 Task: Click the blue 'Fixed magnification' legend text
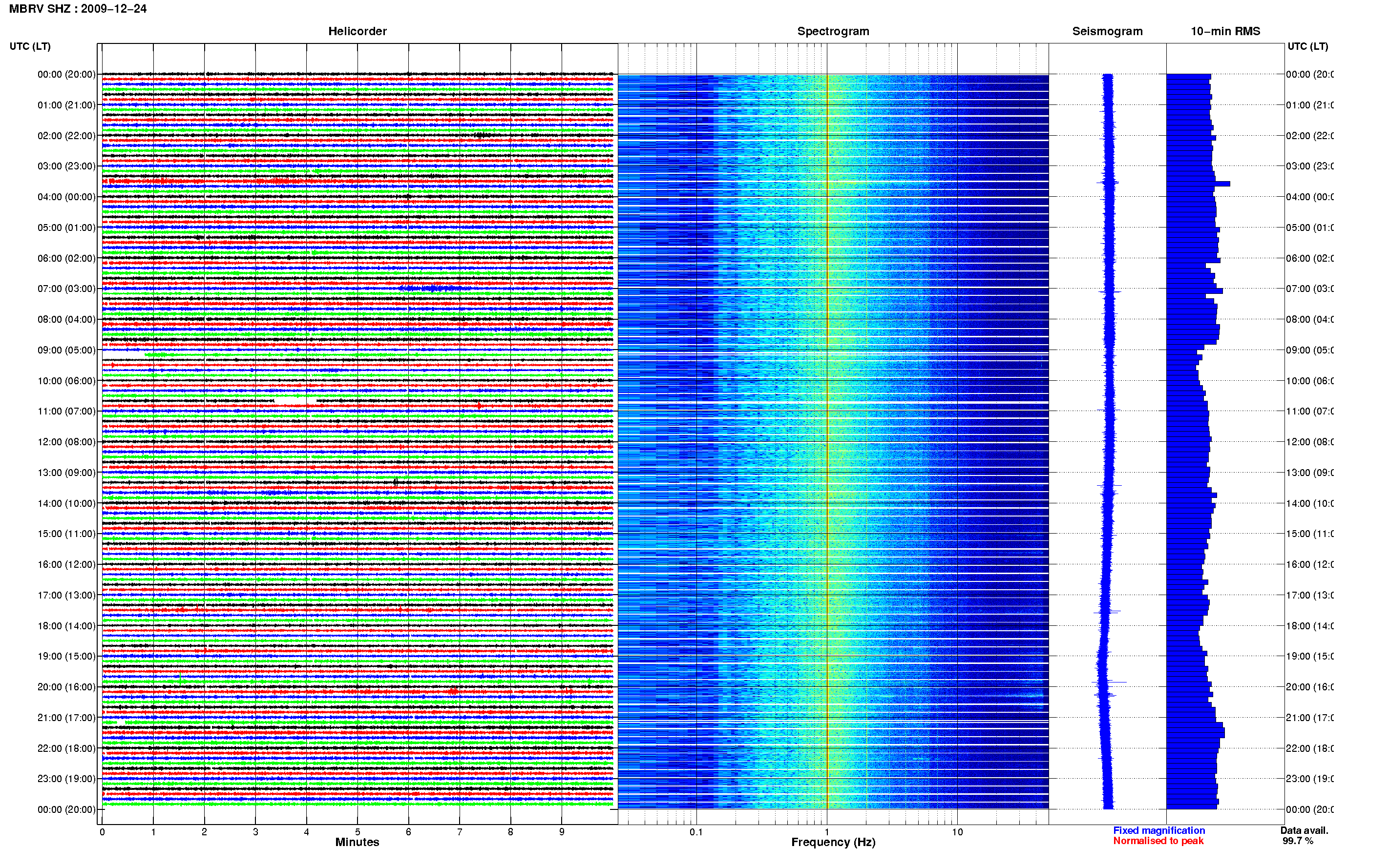(1159, 830)
